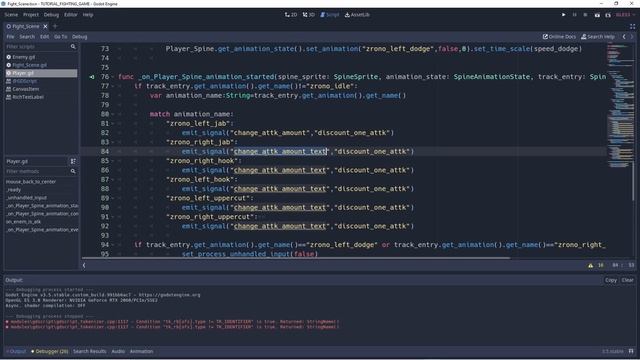Open CanvasItem doc in script list
The image size is (640, 360).
coord(41,89)
